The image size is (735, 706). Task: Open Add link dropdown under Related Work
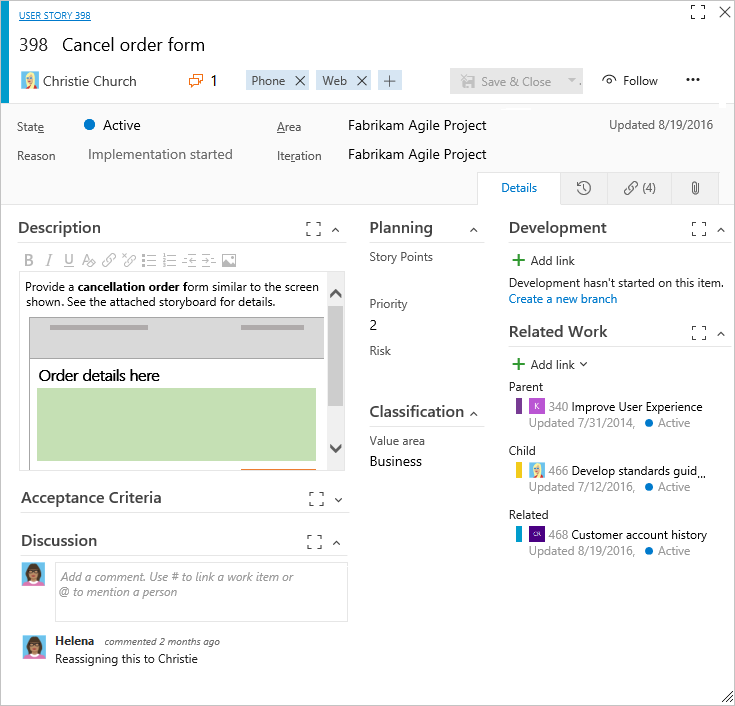pos(550,365)
